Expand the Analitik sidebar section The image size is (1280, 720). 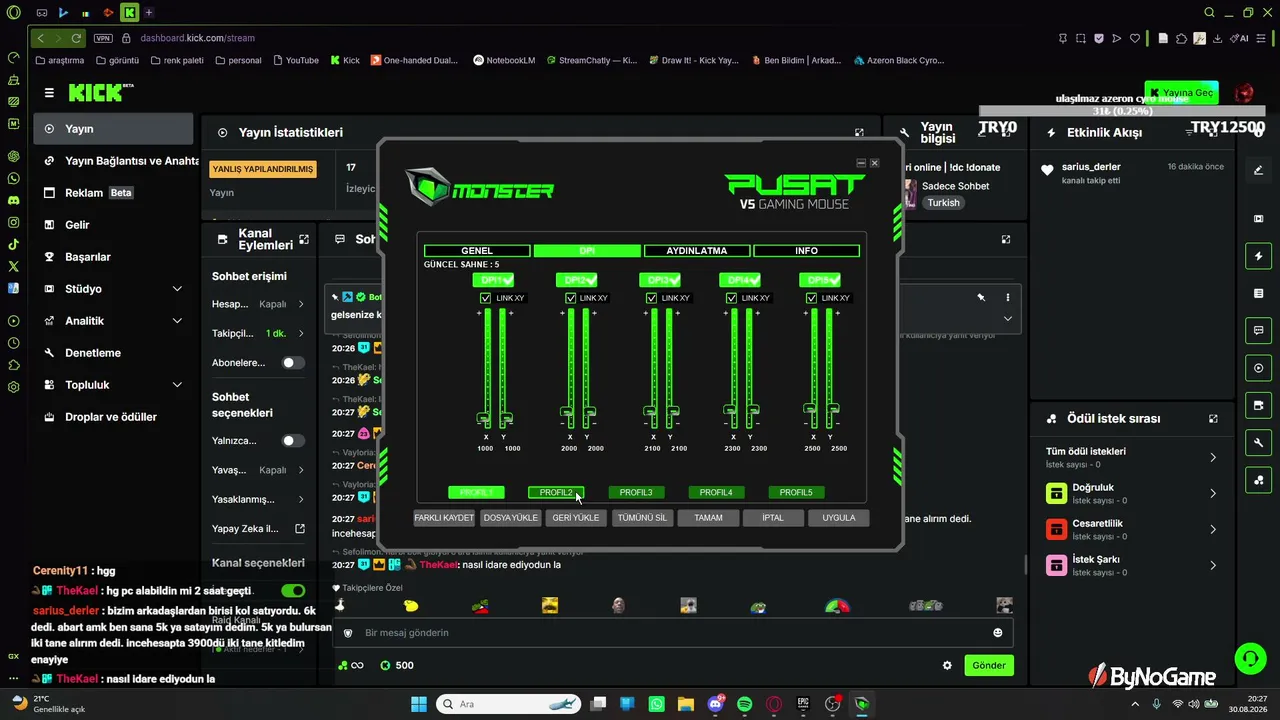coord(177,321)
